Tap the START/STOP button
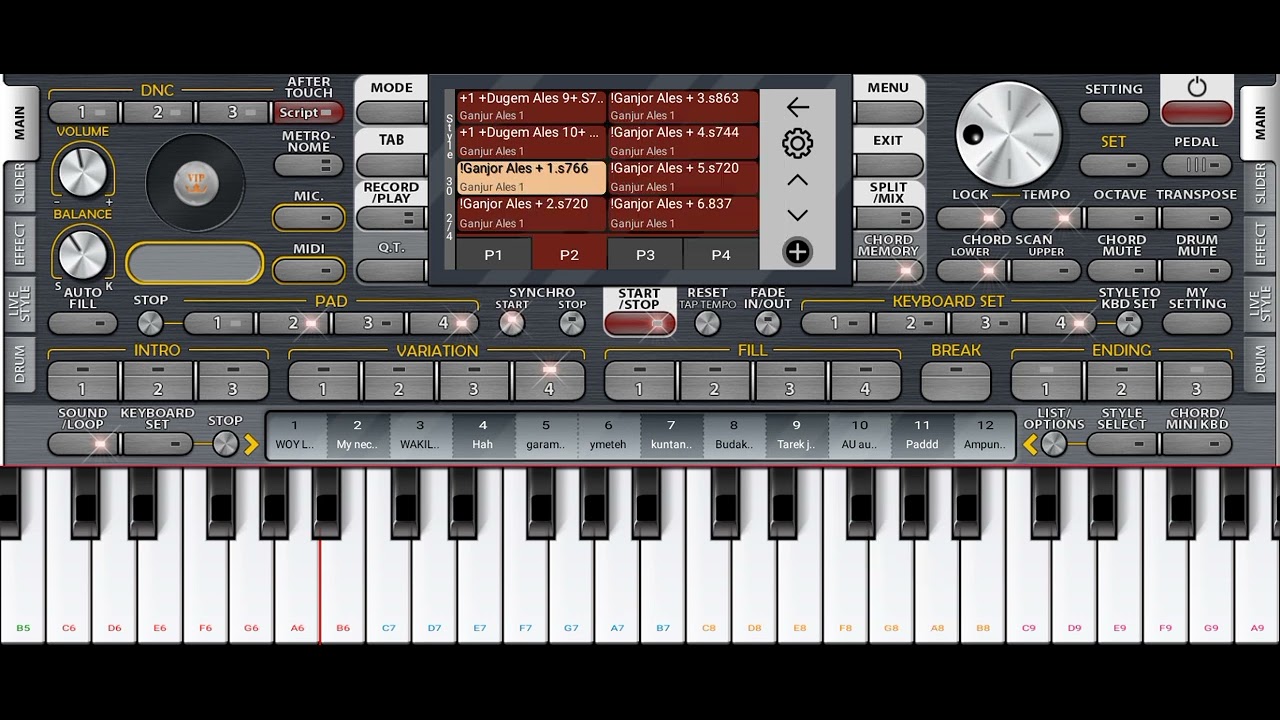The image size is (1280, 720). 639,323
